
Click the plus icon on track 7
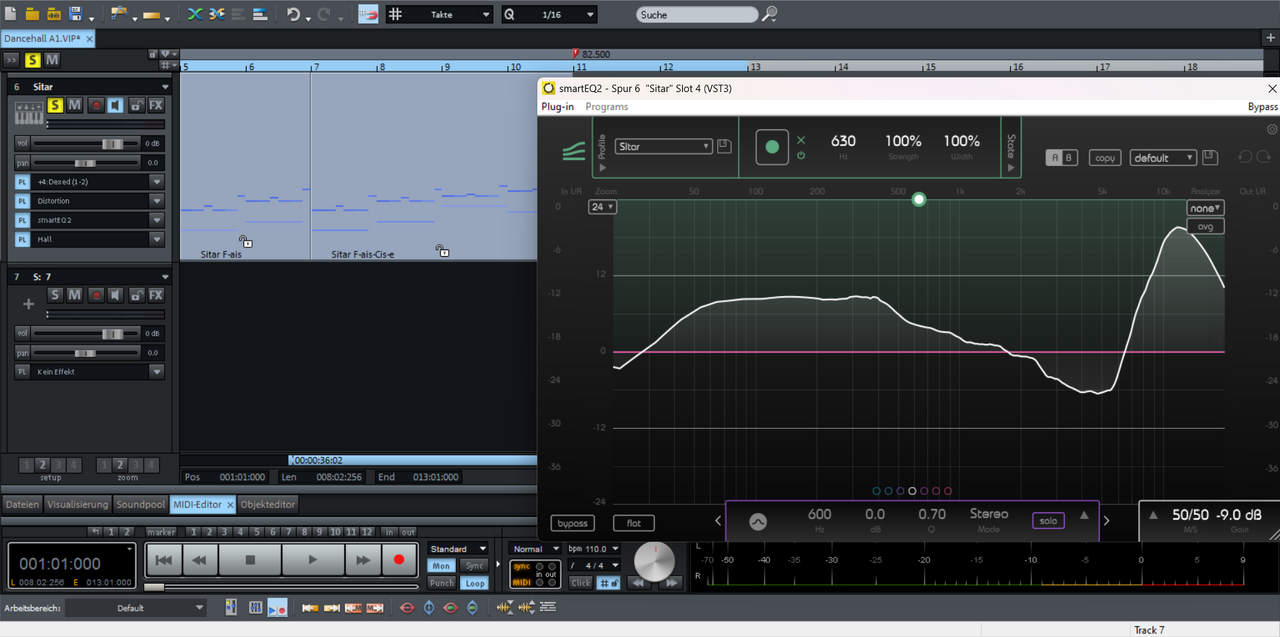28,304
